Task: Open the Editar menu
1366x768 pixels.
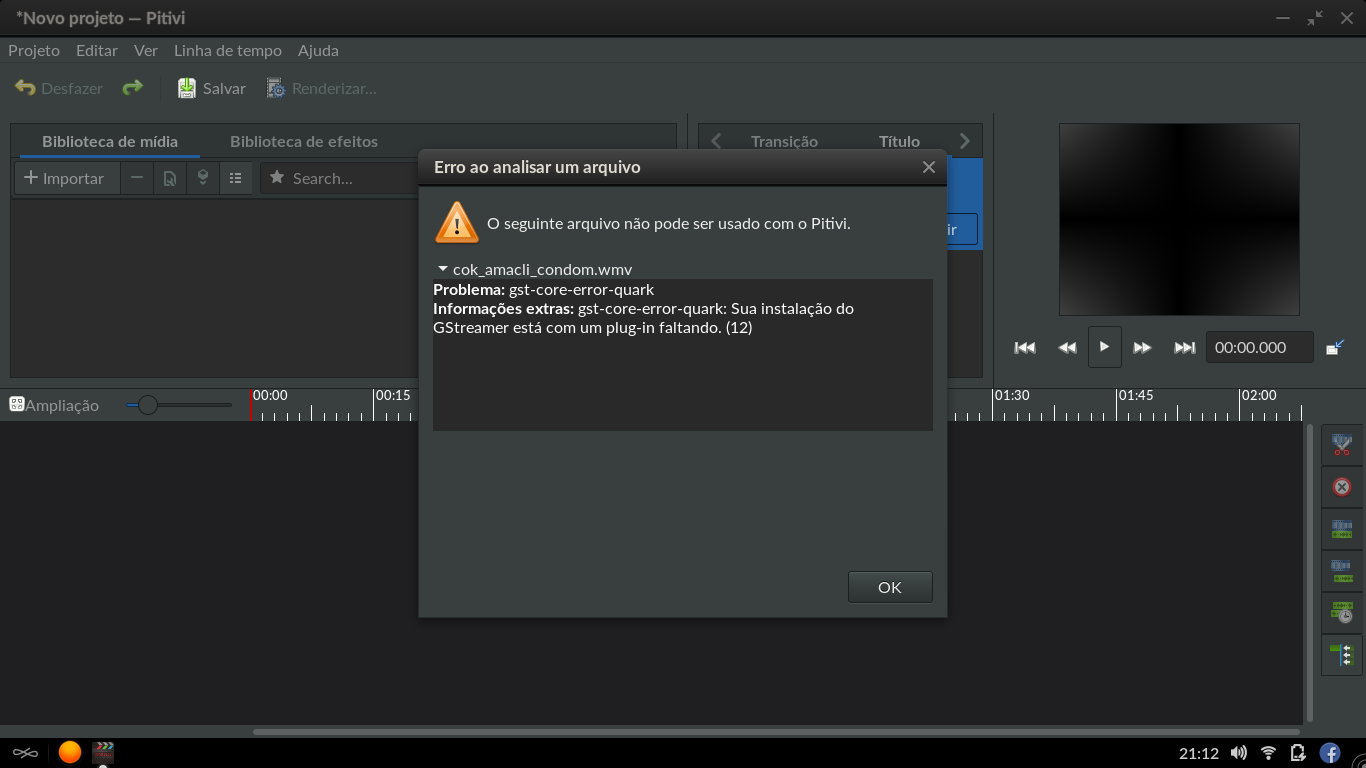Action: tap(97, 50)
